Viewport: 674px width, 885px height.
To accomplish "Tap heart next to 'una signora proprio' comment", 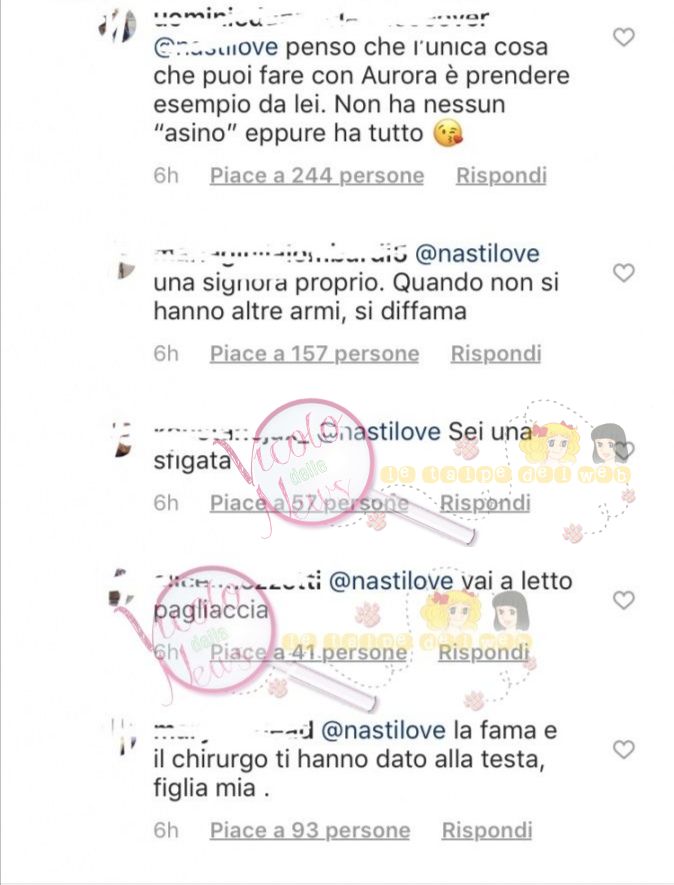I will click(624, 273).
